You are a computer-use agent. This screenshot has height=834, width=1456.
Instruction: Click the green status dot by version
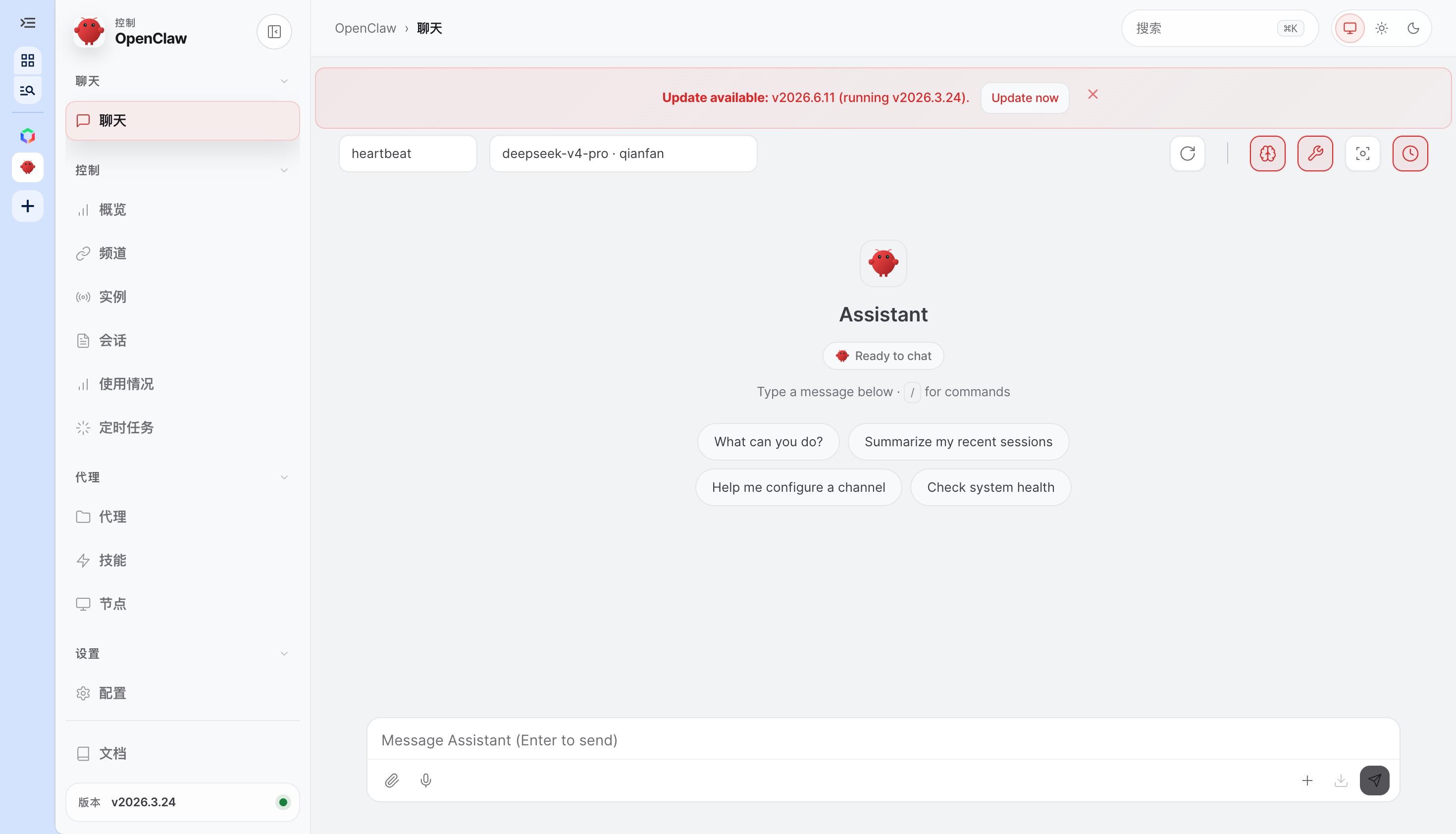click(x=283, y=802)
